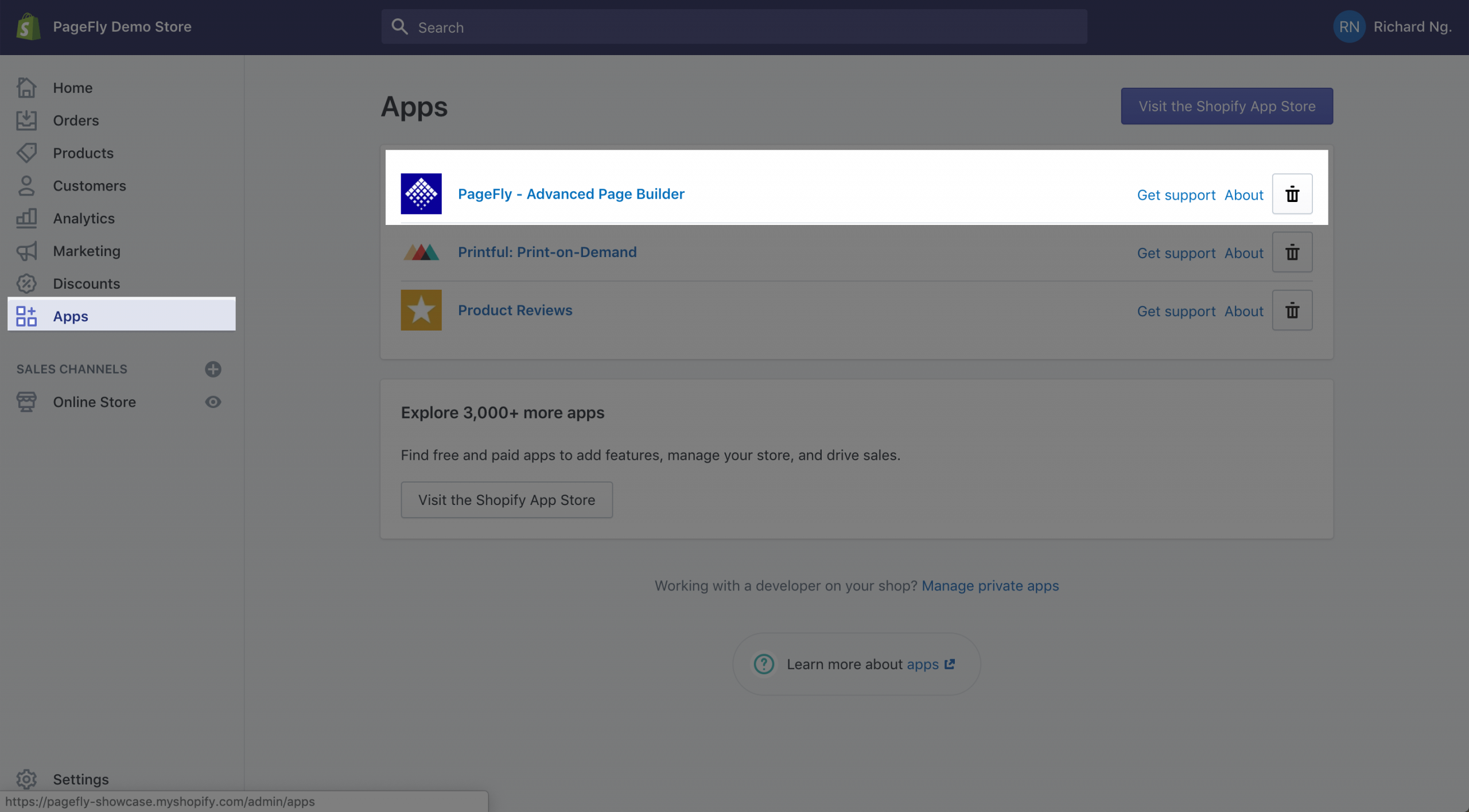Delete the PageFly app with trash icon
1469x812 pixels.
(x=1292, y=194)
